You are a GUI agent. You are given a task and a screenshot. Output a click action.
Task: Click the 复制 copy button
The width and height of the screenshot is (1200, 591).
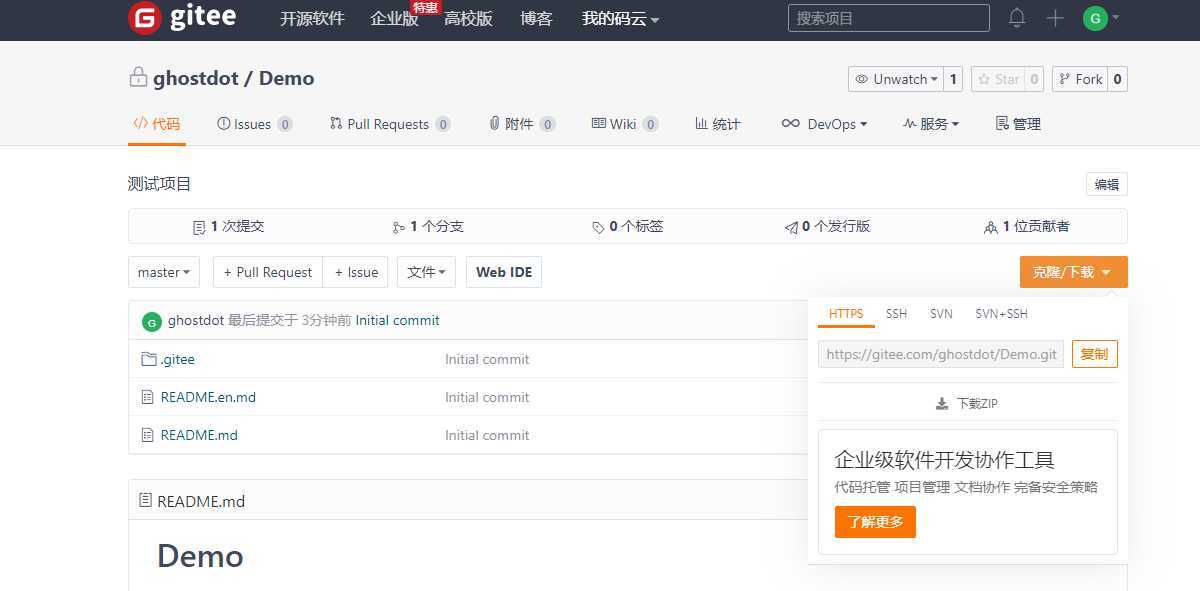coord(1094,354)
